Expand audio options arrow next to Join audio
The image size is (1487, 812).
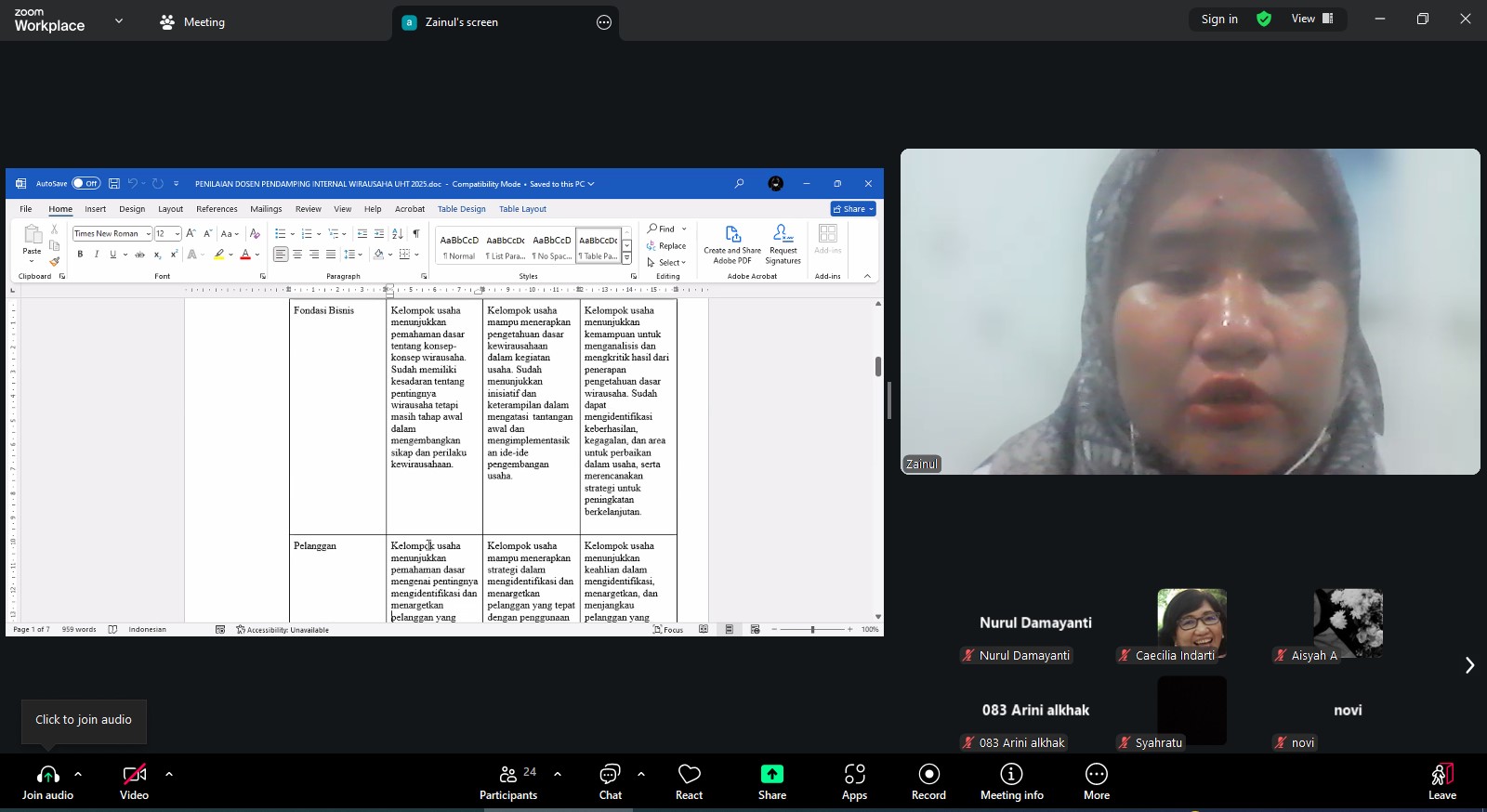click(78, 773)
